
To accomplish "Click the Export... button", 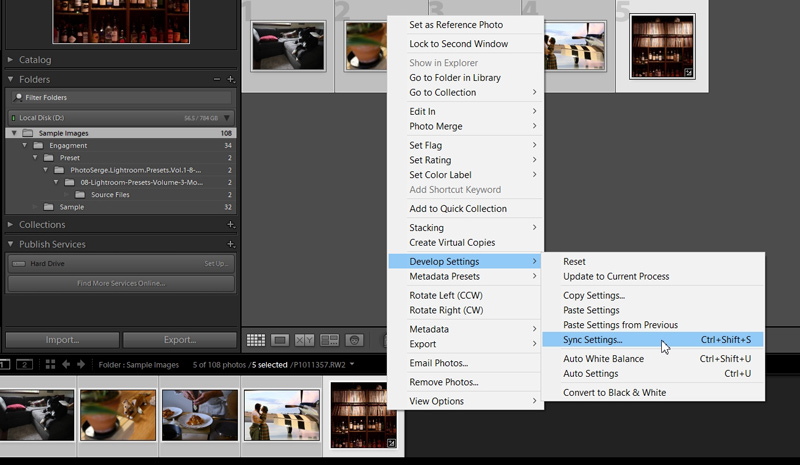I will (179, 339).
